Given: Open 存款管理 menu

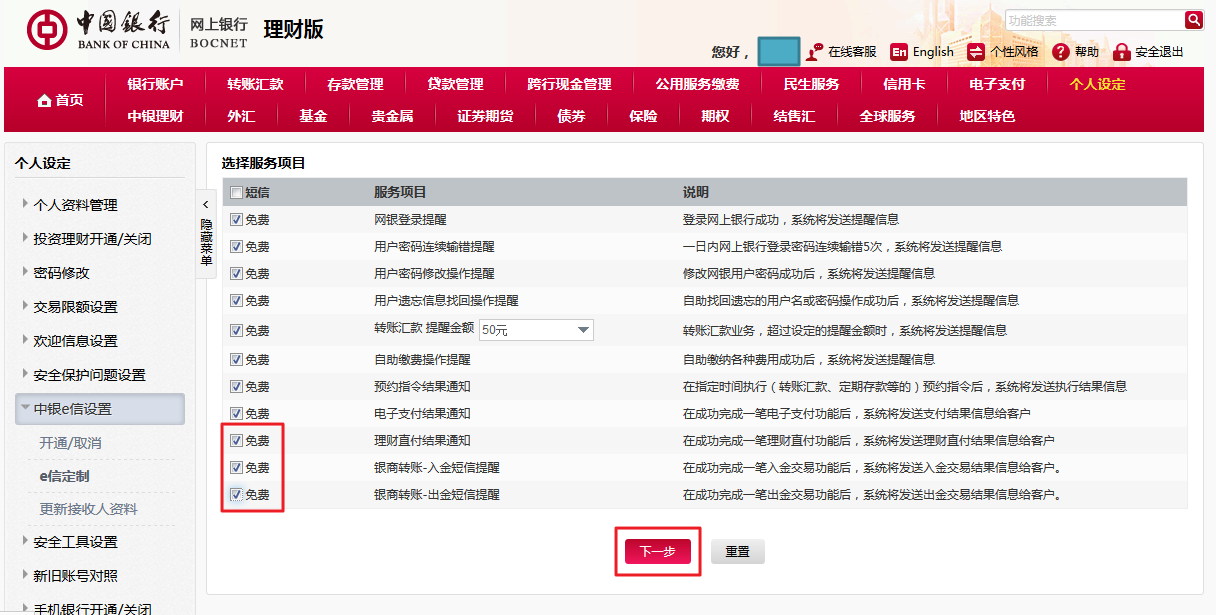Looking at the screenshot, I should pos(355,84).
